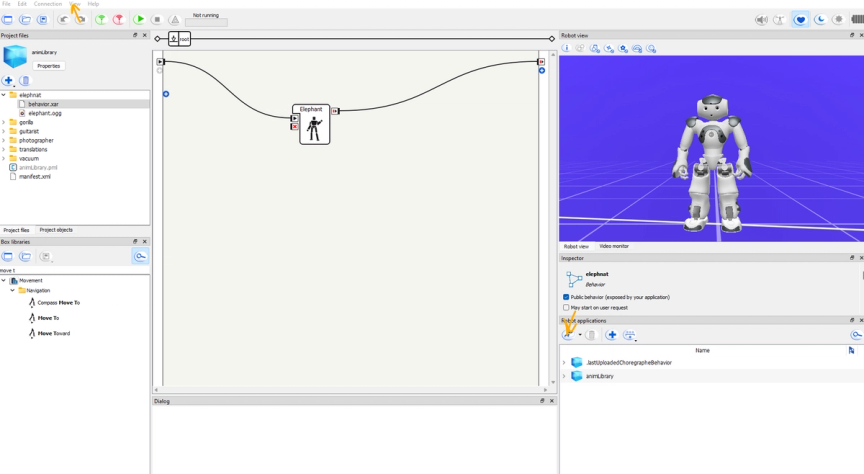864x474 pixels.
Task: Collapse the Navigation folder
Action: pyautogui.click(x=13, y=290)
